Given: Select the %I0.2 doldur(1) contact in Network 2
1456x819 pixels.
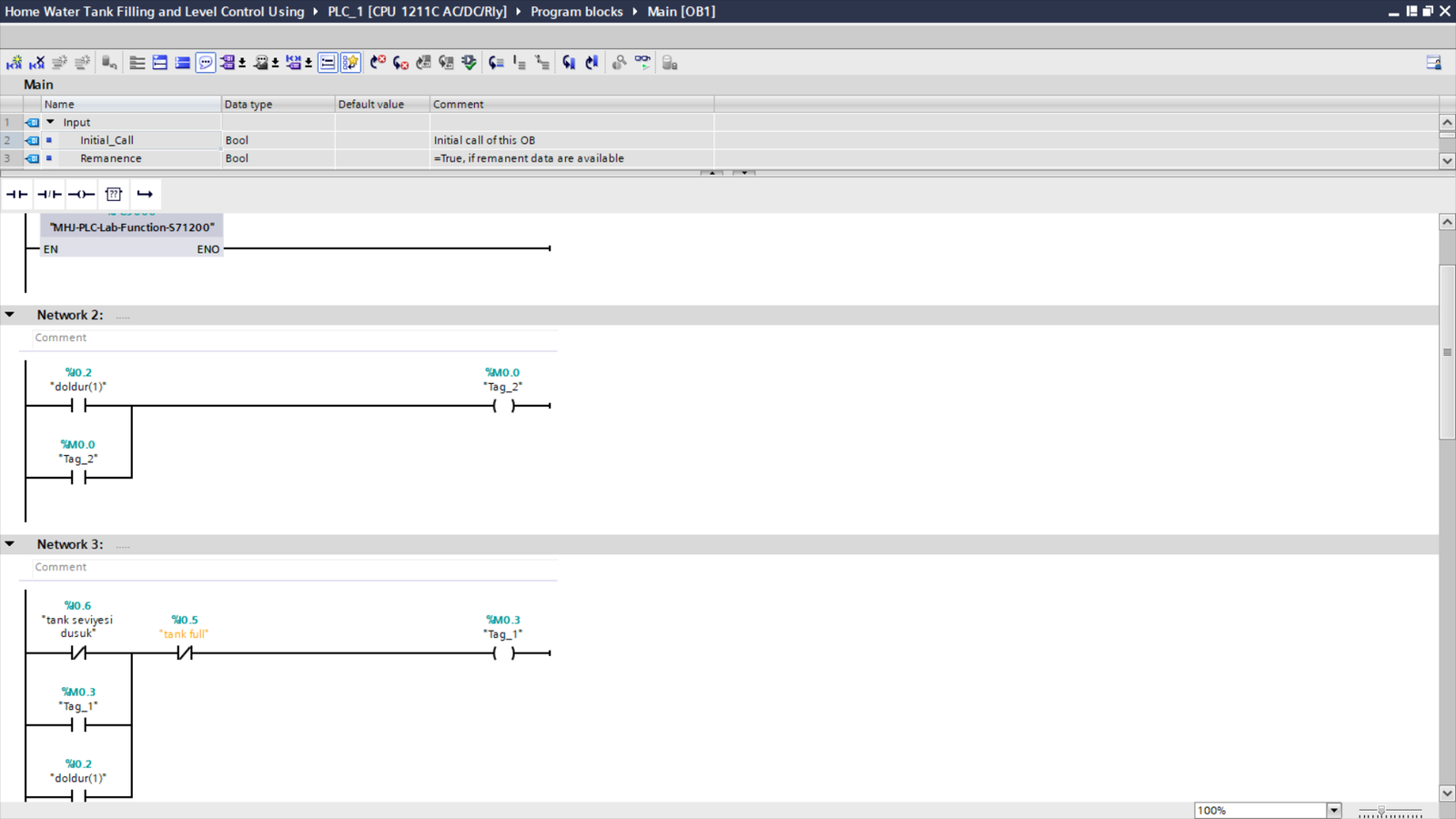Looking at the screenshot, I should pyautogui.click(x=78, y=406).
